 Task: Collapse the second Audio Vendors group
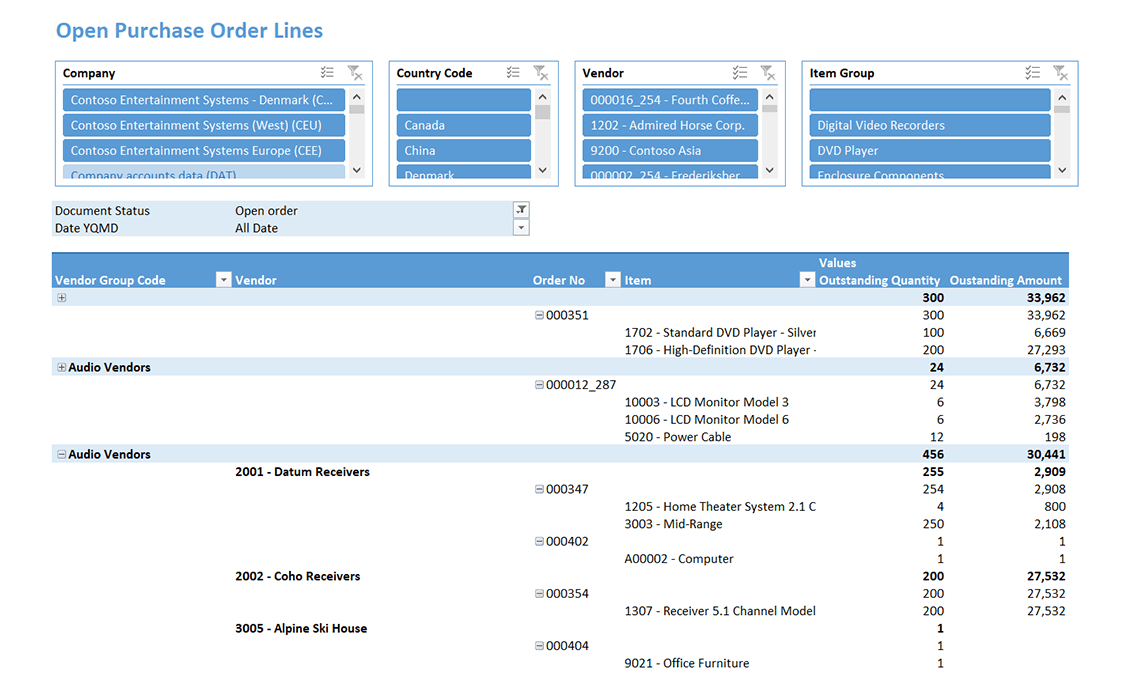[x=62, y=454]
